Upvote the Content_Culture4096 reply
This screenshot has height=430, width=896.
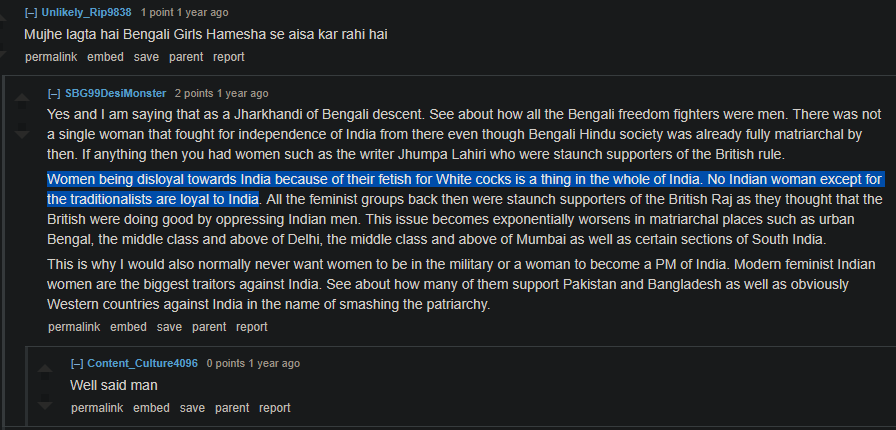coord(43,370)
